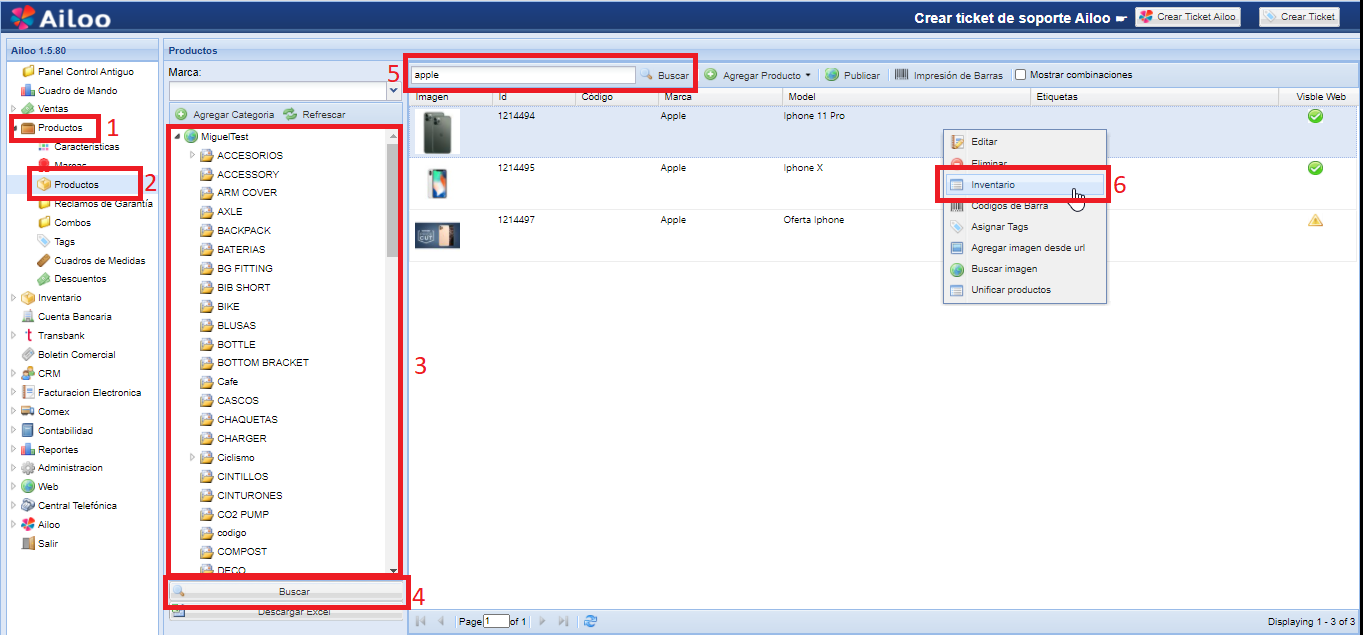Click Publicar globe button
The height and width of the screenshot is (635, 1363).
pos(853,75)
